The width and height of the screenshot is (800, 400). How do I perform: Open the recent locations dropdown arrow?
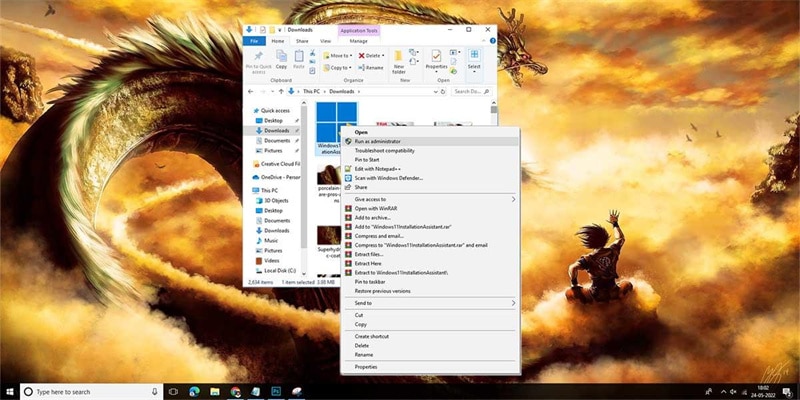(271, 91)
